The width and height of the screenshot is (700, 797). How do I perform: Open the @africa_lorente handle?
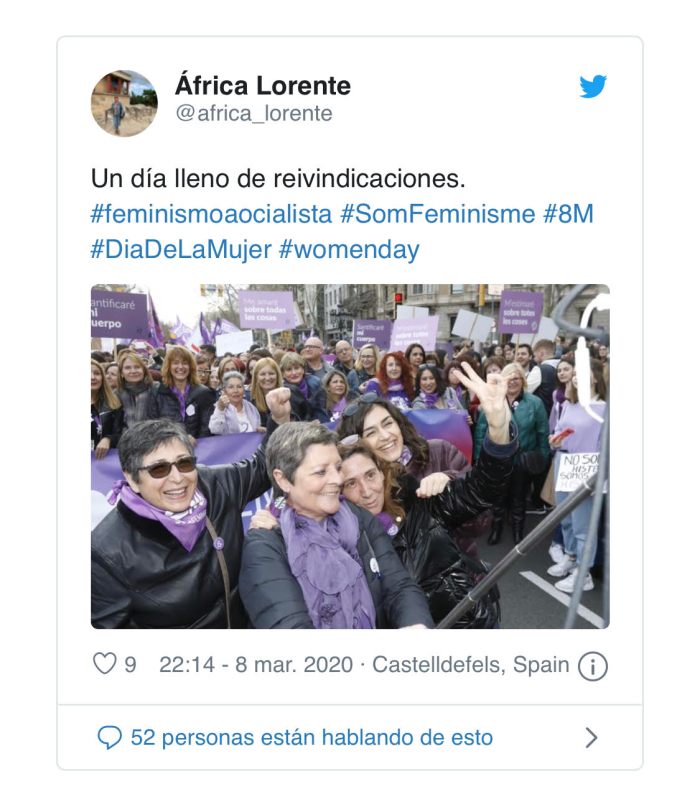coord(254,113)
